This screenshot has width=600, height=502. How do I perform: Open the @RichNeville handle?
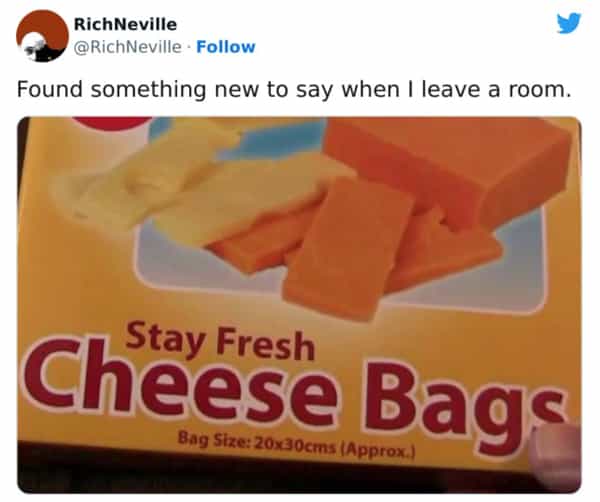click(x=127, y=47)
